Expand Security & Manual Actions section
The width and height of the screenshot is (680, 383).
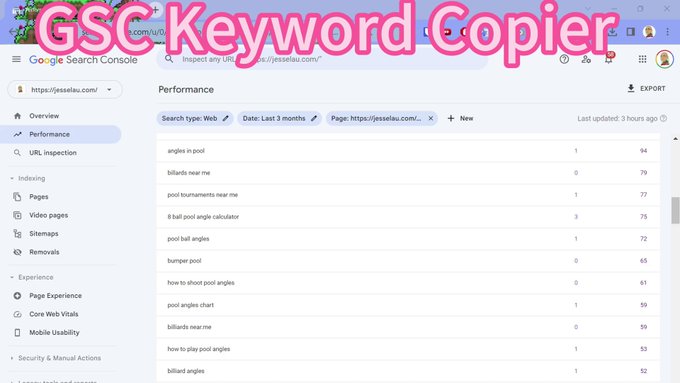pyautogui.click(x=56, y=358)
